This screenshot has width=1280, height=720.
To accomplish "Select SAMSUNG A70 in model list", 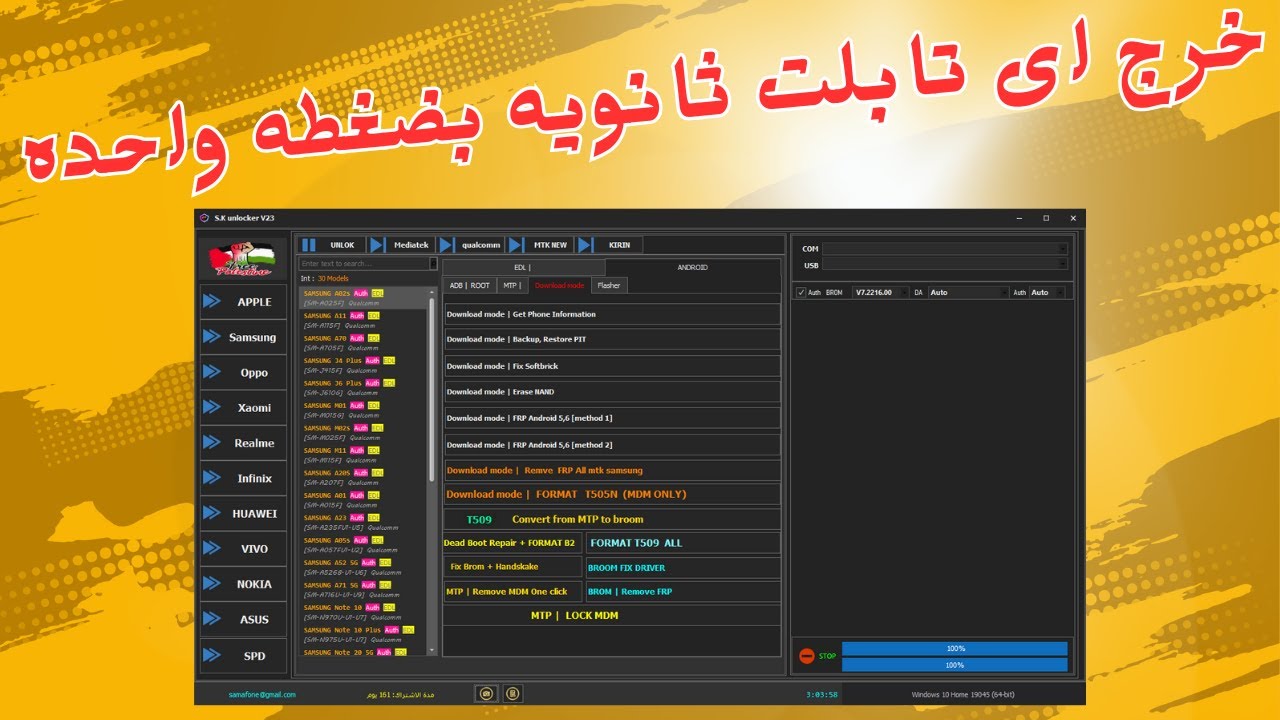I will click(364, 343).
